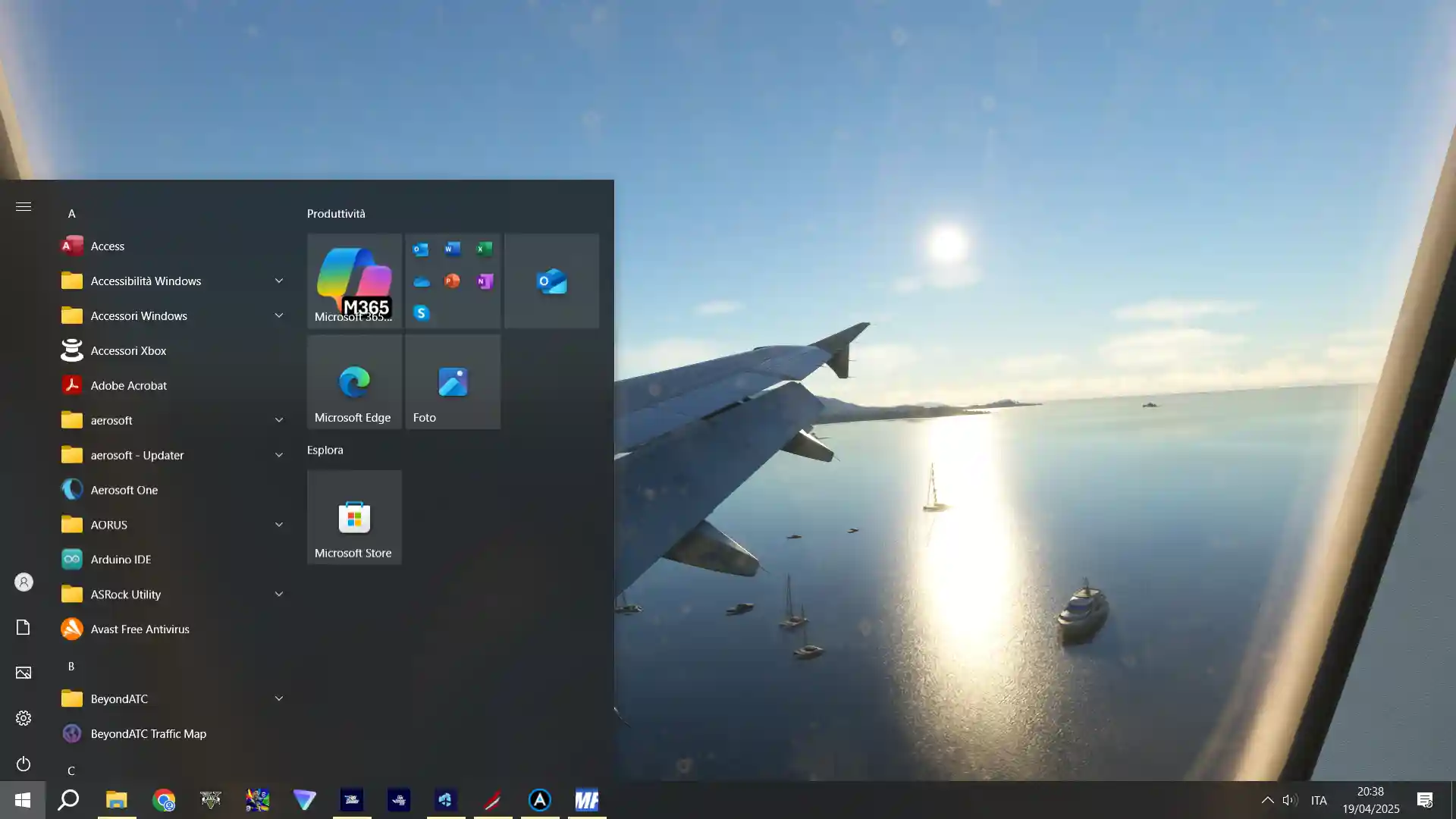Open the Microsoft Store tile
The width and height of the screenshot is (1456, 819).
pos(354,517)
